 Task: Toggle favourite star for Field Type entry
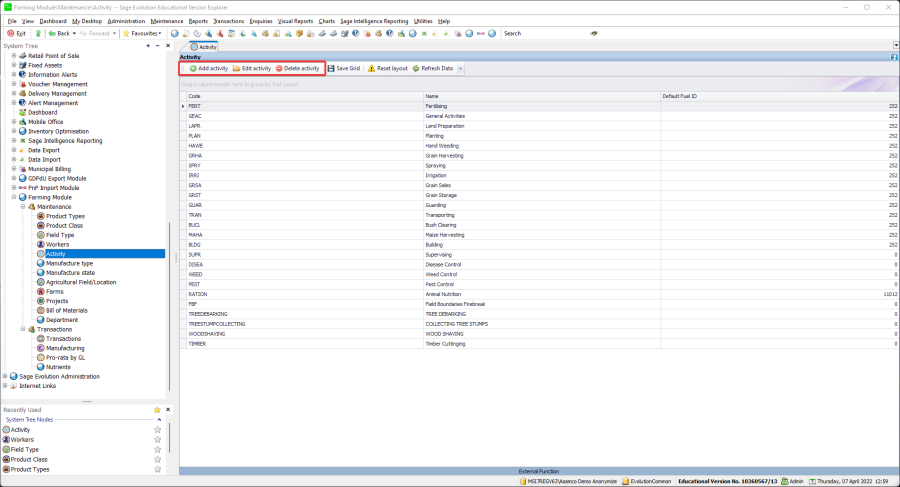(157, 449)
